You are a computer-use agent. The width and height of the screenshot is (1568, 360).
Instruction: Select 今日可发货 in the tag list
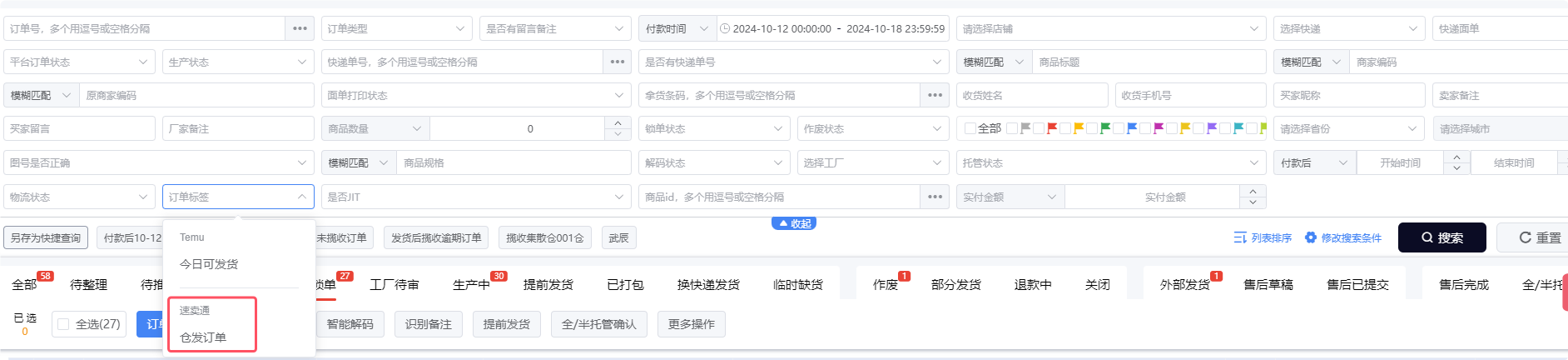tap(209, 264)
